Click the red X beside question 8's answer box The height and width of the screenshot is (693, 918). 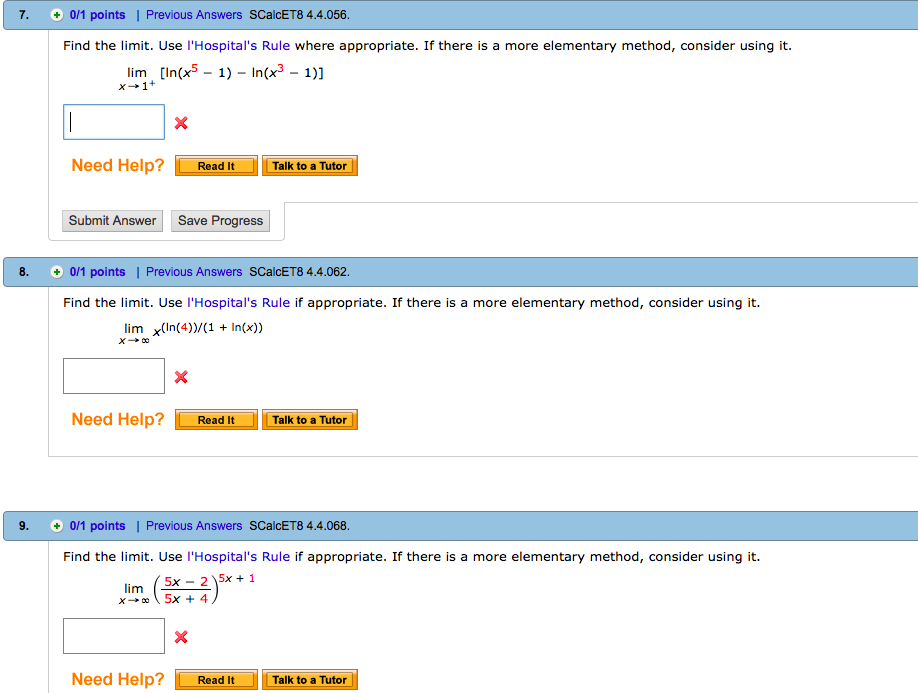(x=181, y=377)
